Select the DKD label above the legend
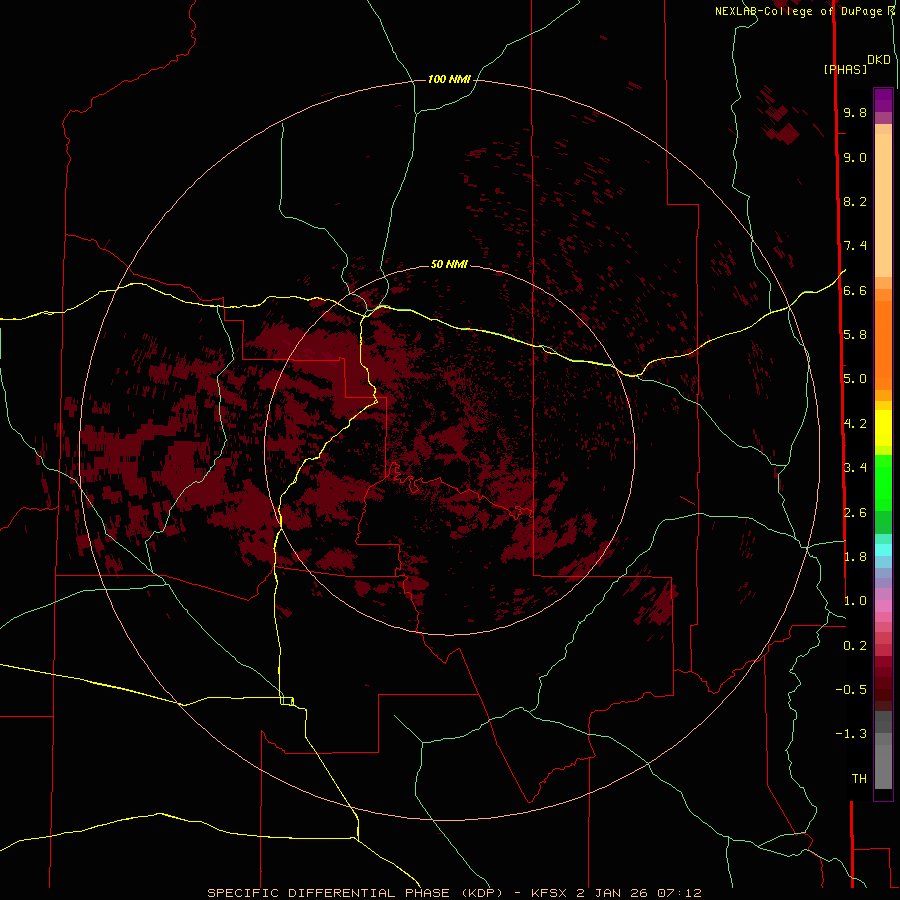This screenshot has height=900, width=900. tap(879, 60)
